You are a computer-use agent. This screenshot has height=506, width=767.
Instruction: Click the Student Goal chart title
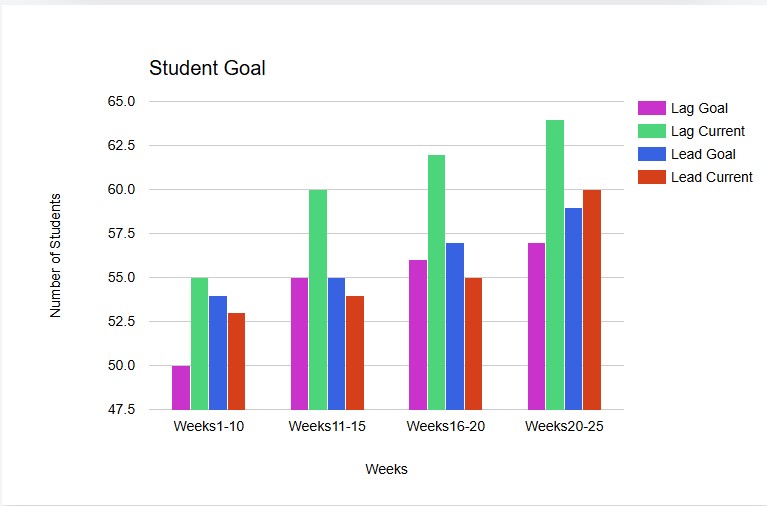(x=207, y=69)
